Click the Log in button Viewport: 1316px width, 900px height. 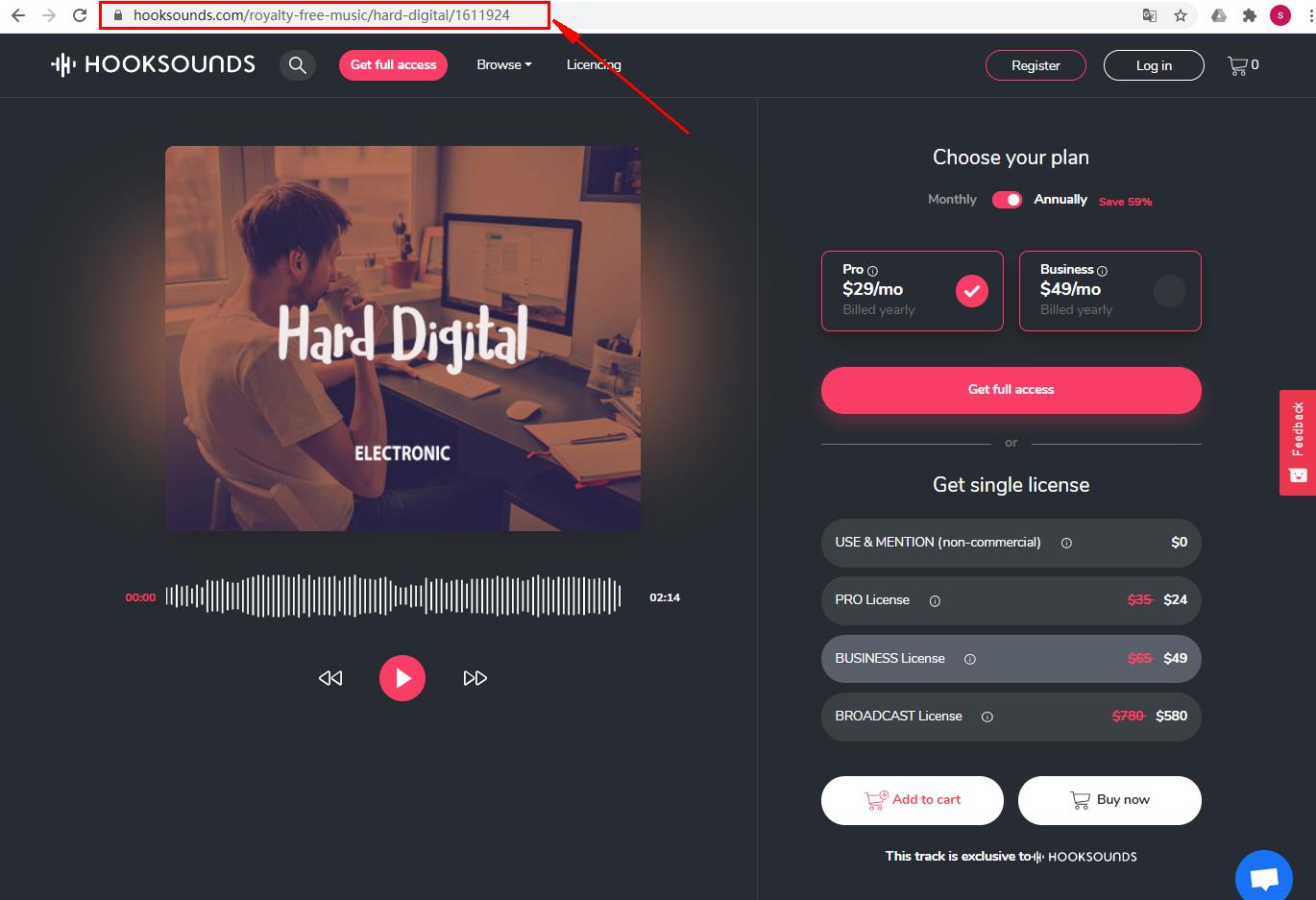[x=1154, y=65]
